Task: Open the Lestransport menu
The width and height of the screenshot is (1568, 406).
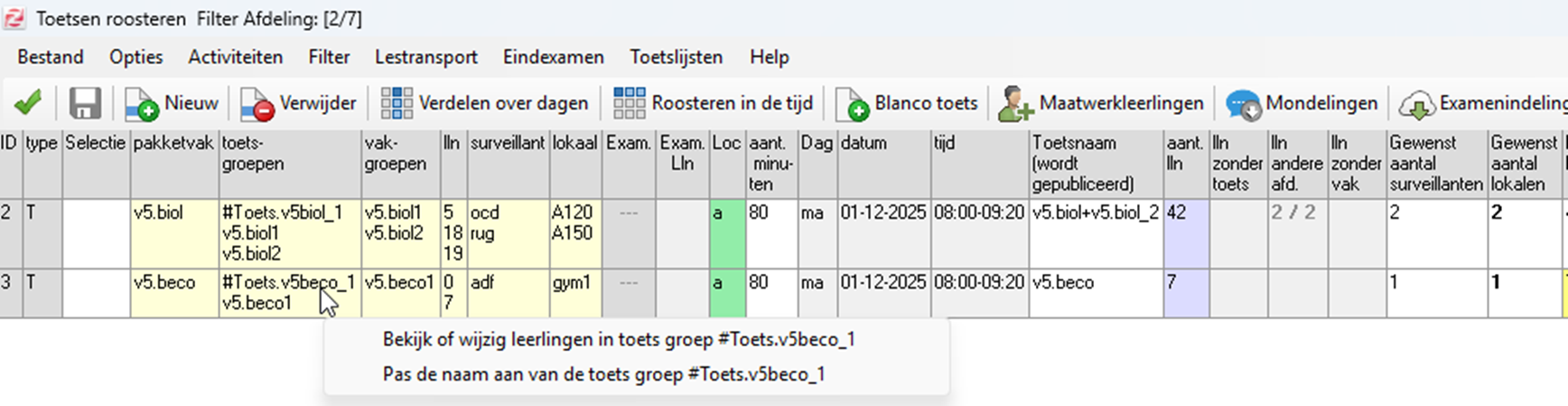Action: 426,57
